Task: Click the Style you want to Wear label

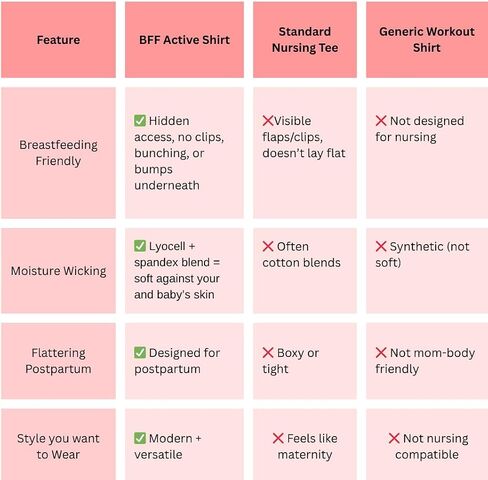Action: coord(58,446)
